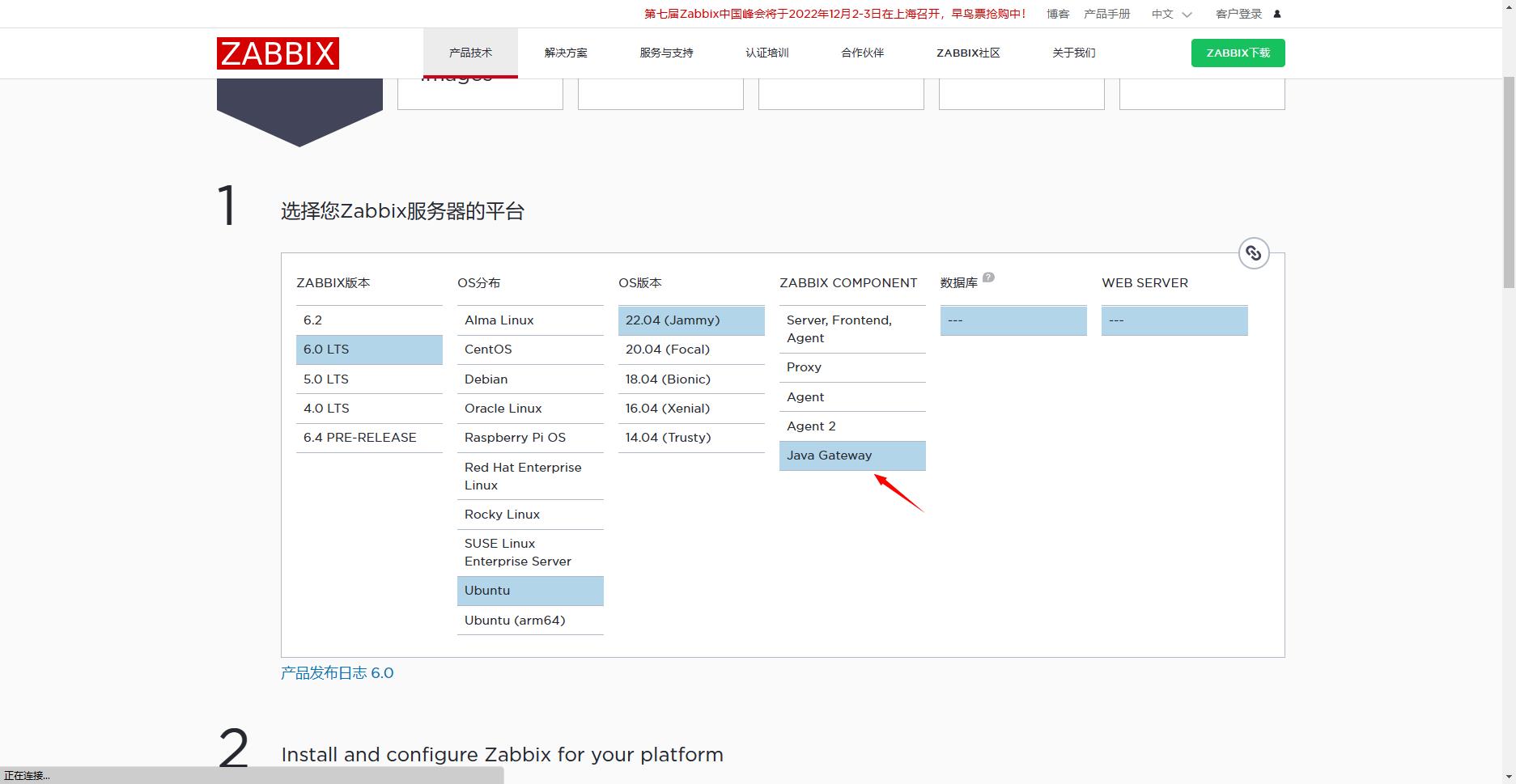Select Server, Frontend, Agent component

coord(852,329)
